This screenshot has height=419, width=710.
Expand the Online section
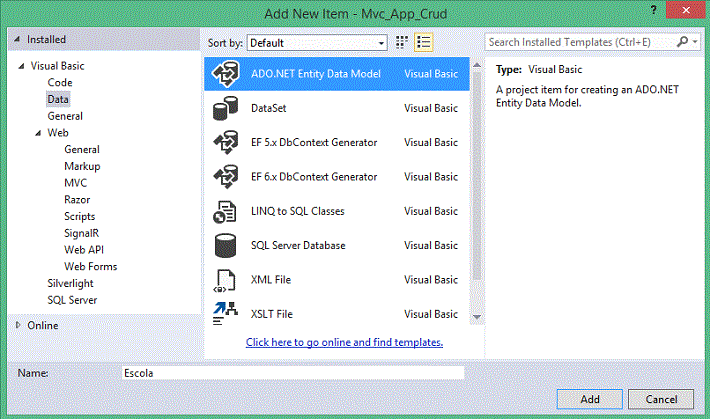click(x=18, y=325)
